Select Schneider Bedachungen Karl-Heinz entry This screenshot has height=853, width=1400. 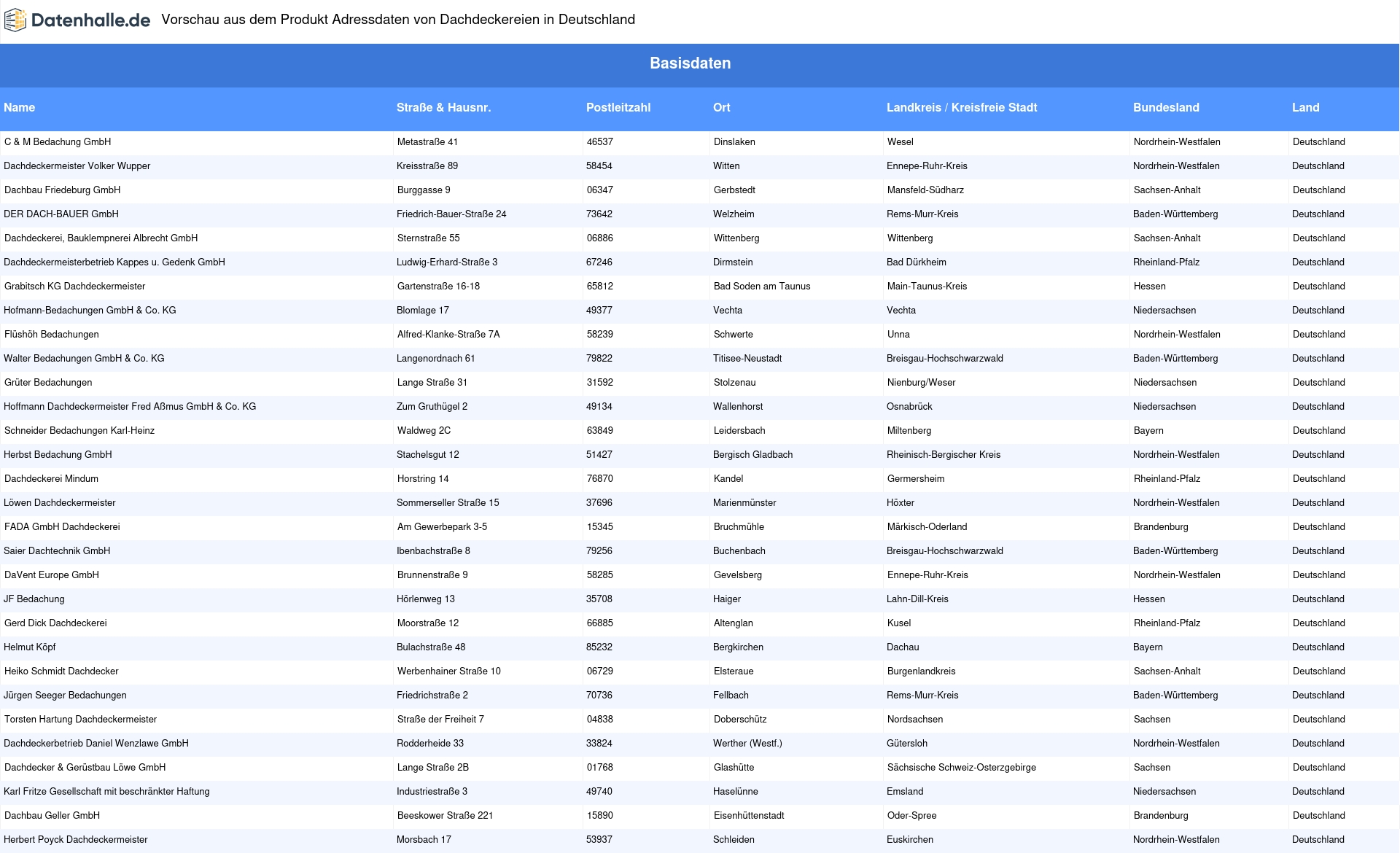tap(79, 431)
